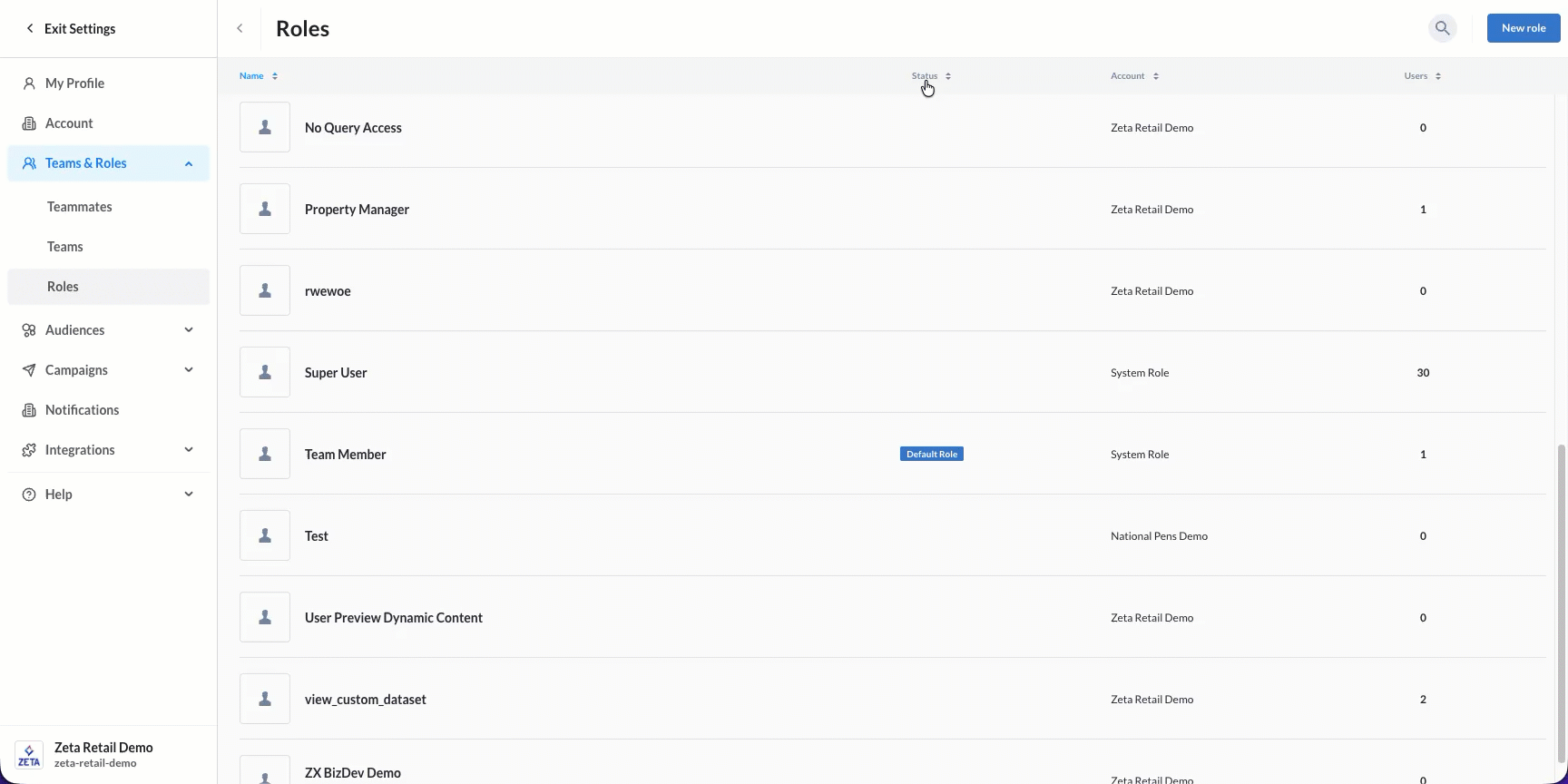The height and width of the screenshot is (784, 1568).
Task: Open My Profile settings
Action: click(108, 83)
